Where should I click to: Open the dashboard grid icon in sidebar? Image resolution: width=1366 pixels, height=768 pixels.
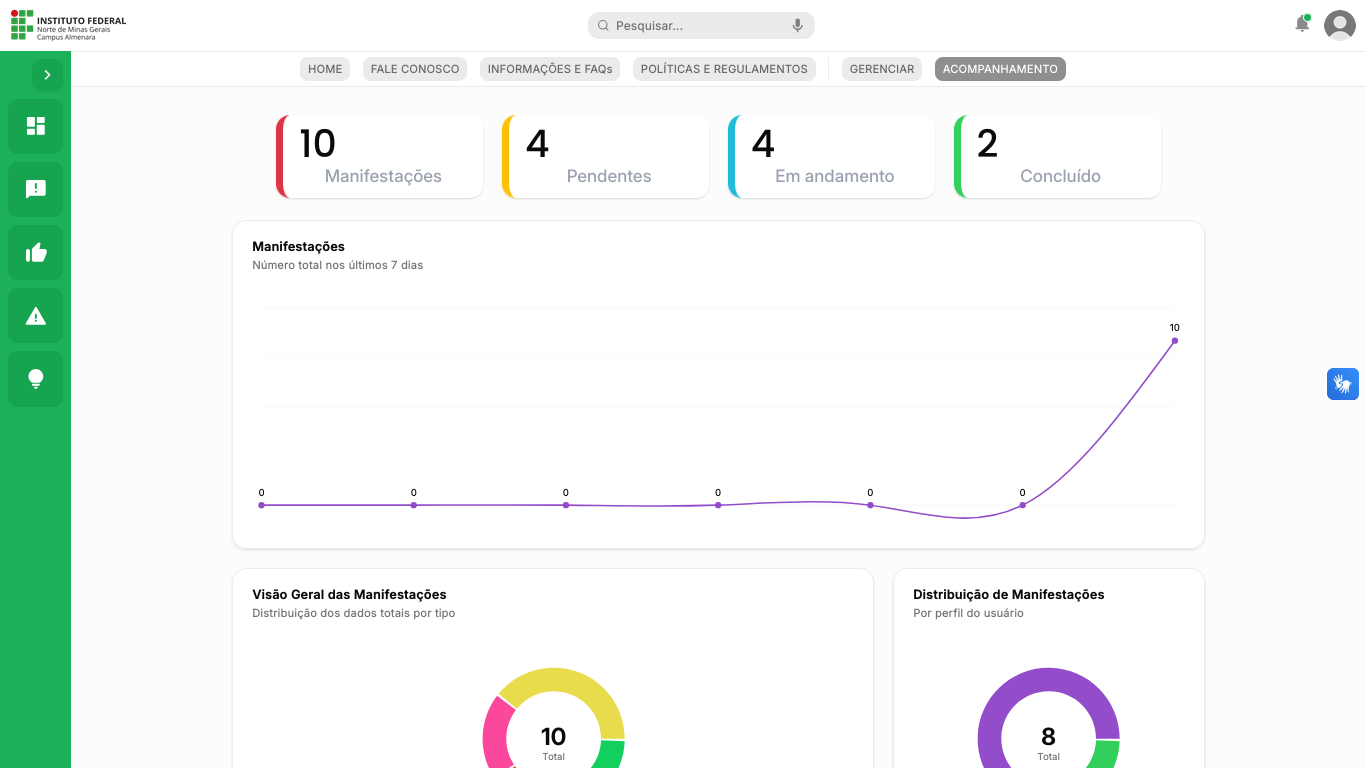(x=36, y=126)
